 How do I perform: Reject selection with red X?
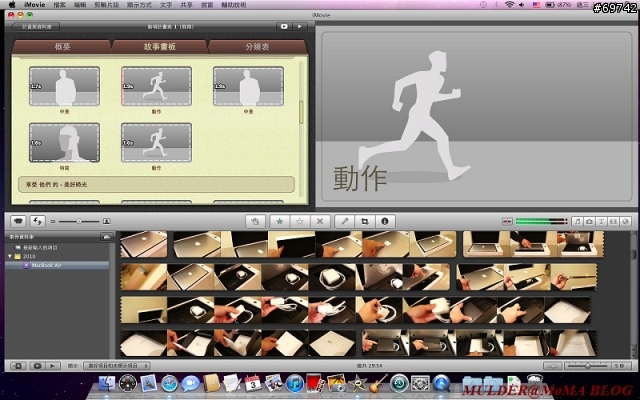(320, 221)
